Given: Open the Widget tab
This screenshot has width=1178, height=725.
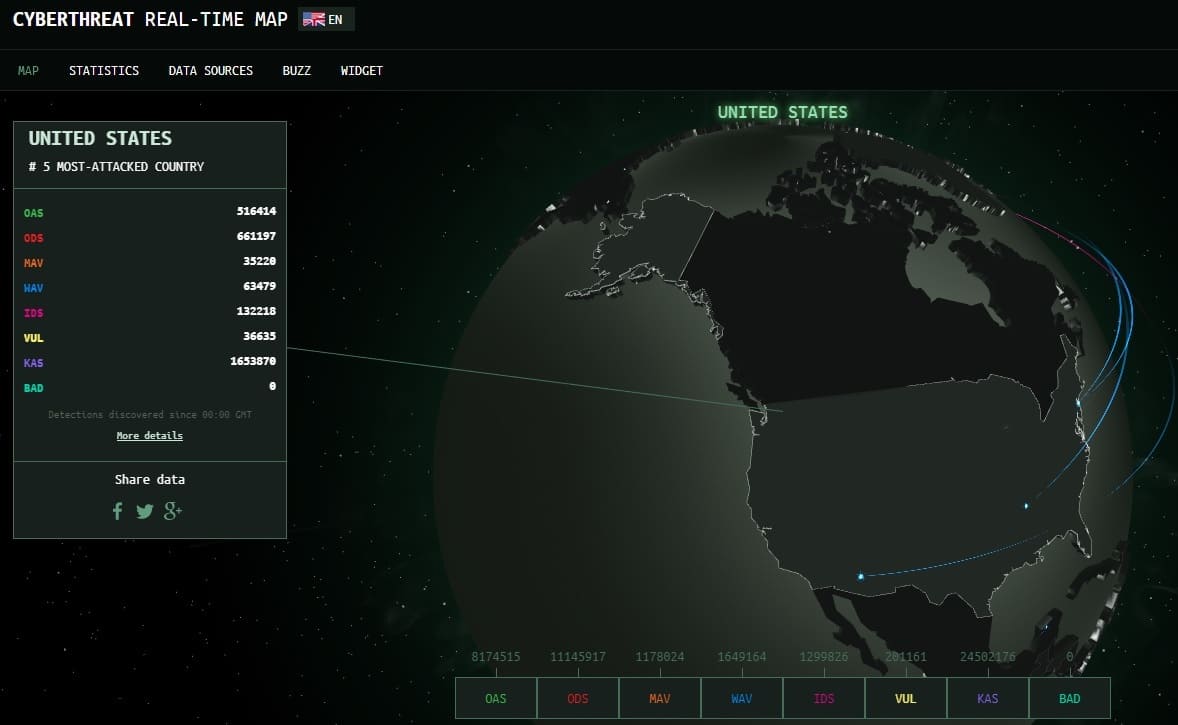Looking at the screenshot, I should point(361,71).
